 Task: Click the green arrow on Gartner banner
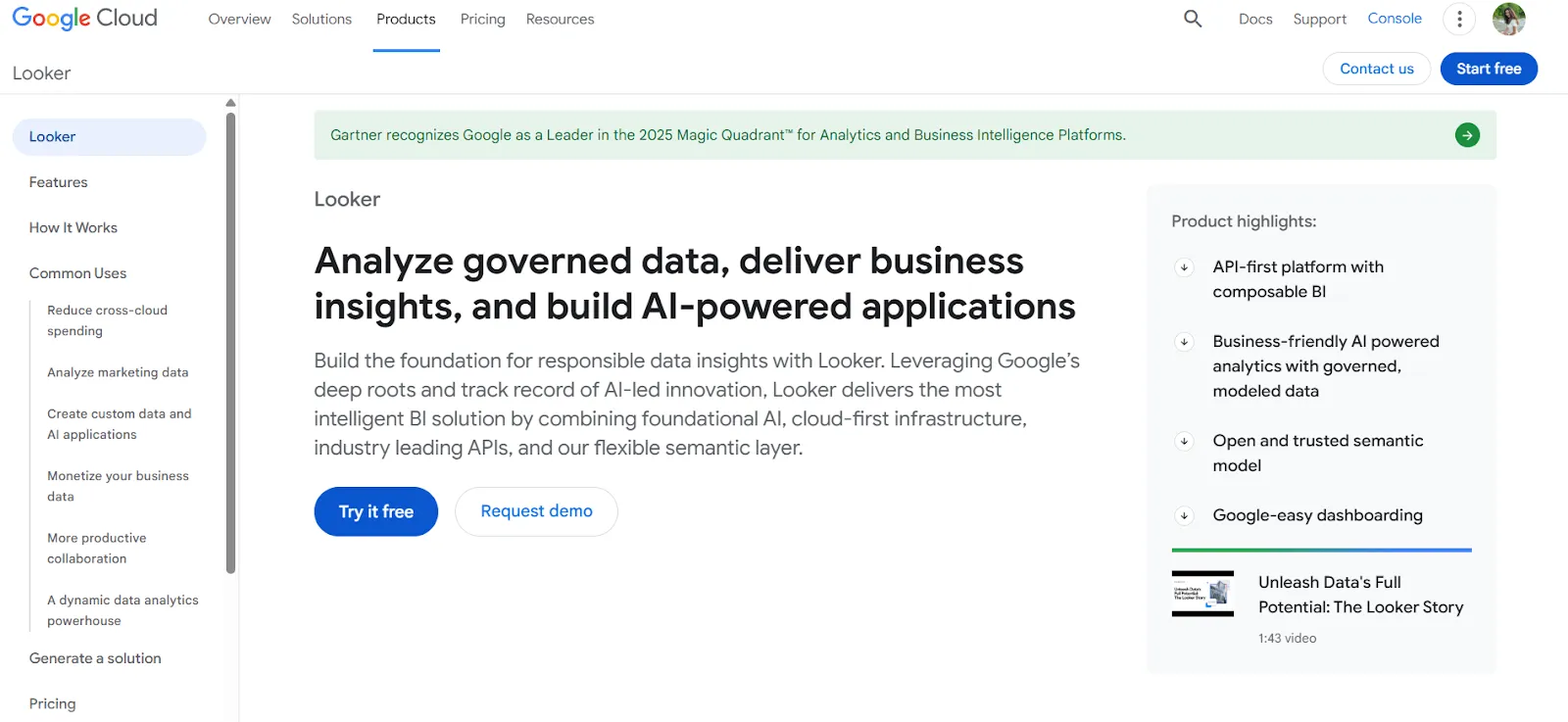point(1467,135)
